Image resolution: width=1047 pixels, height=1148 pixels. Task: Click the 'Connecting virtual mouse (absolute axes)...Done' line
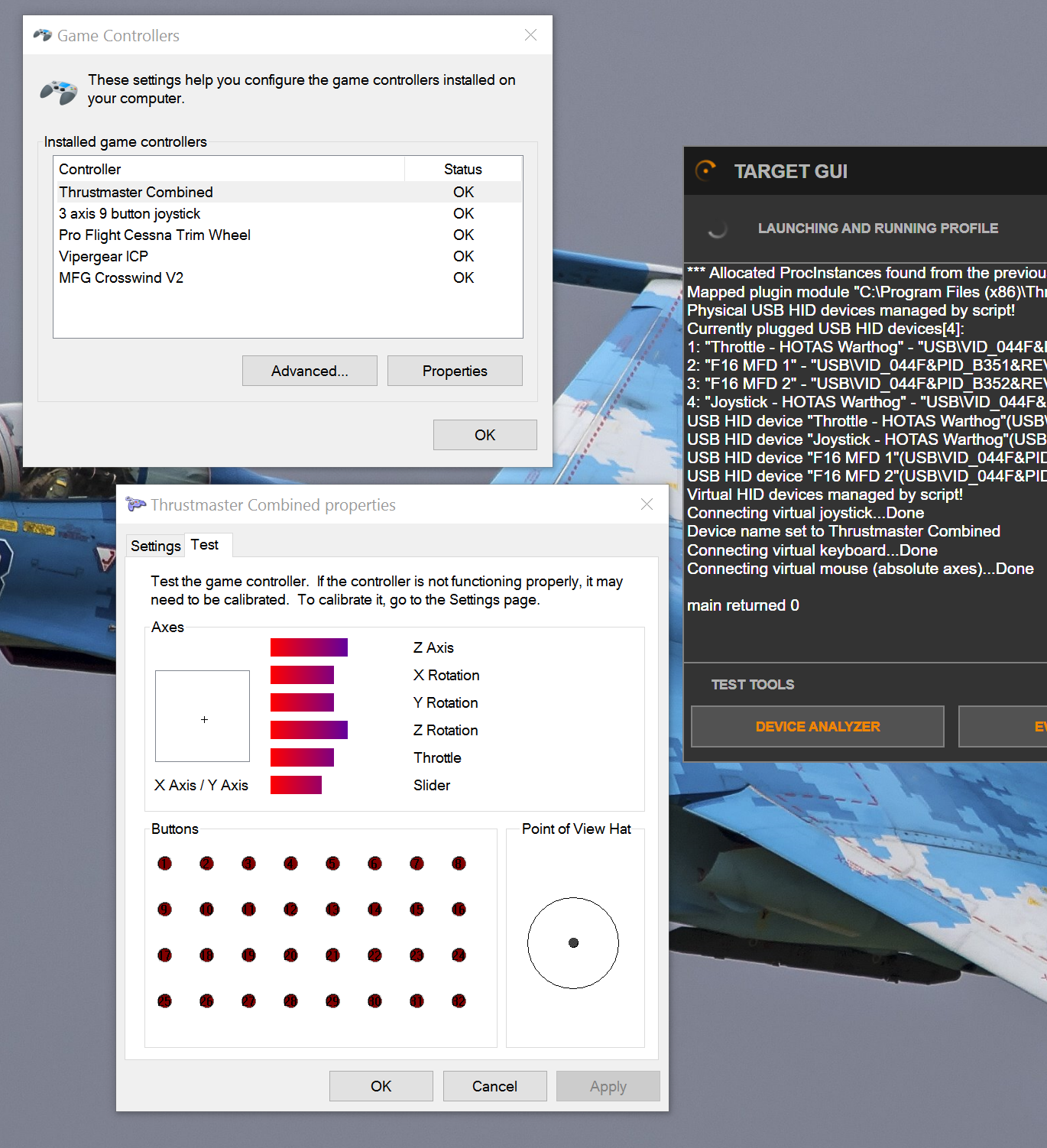861,569
